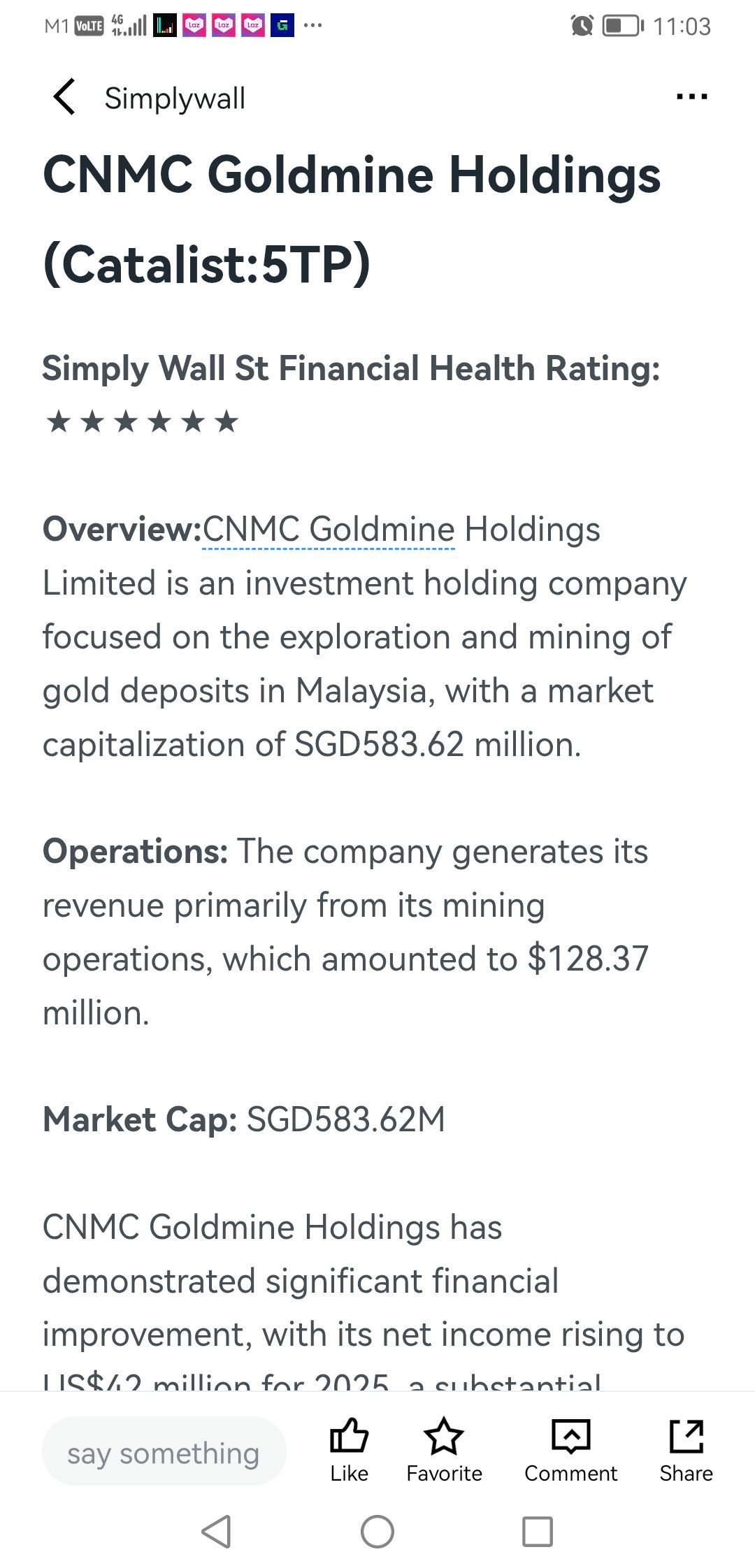The image size is (755, 1568).
Task: Tap the 11:03 clock in status bar
Action: (682, 27)
